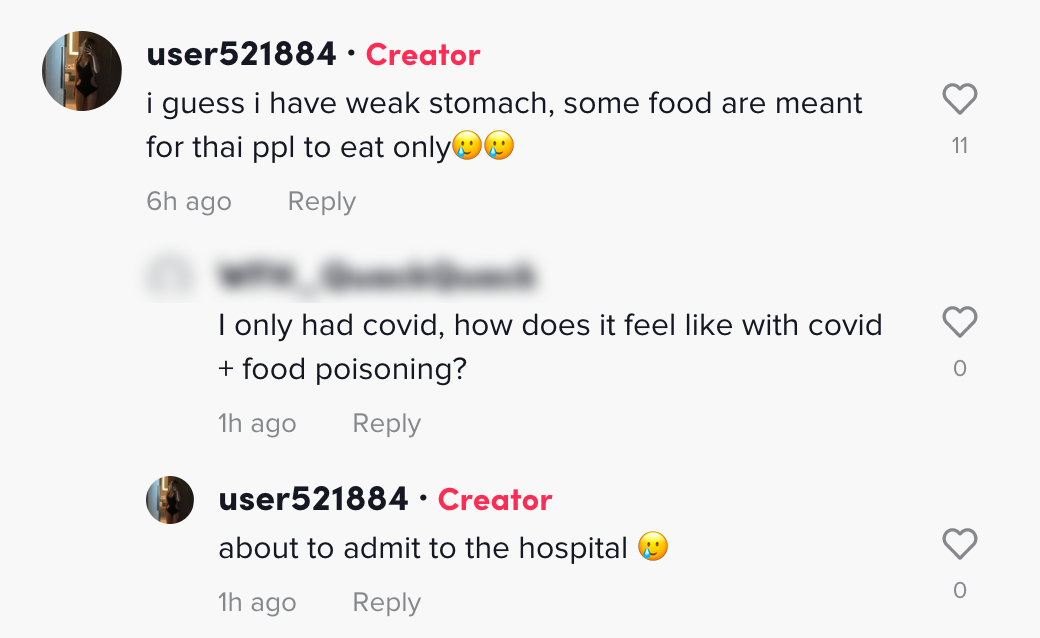The height and width of the screenshot is (638, 1040).
Task: Tap the heart on the covid question comment
Action: coord(960,322)
